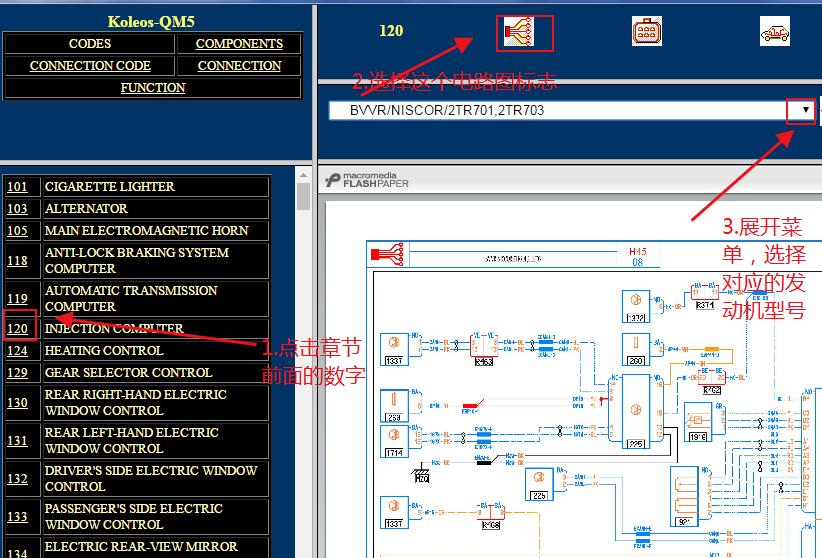Expand the engine type dropdown arrow
The image size is (822, 558).
click(805, 110)
